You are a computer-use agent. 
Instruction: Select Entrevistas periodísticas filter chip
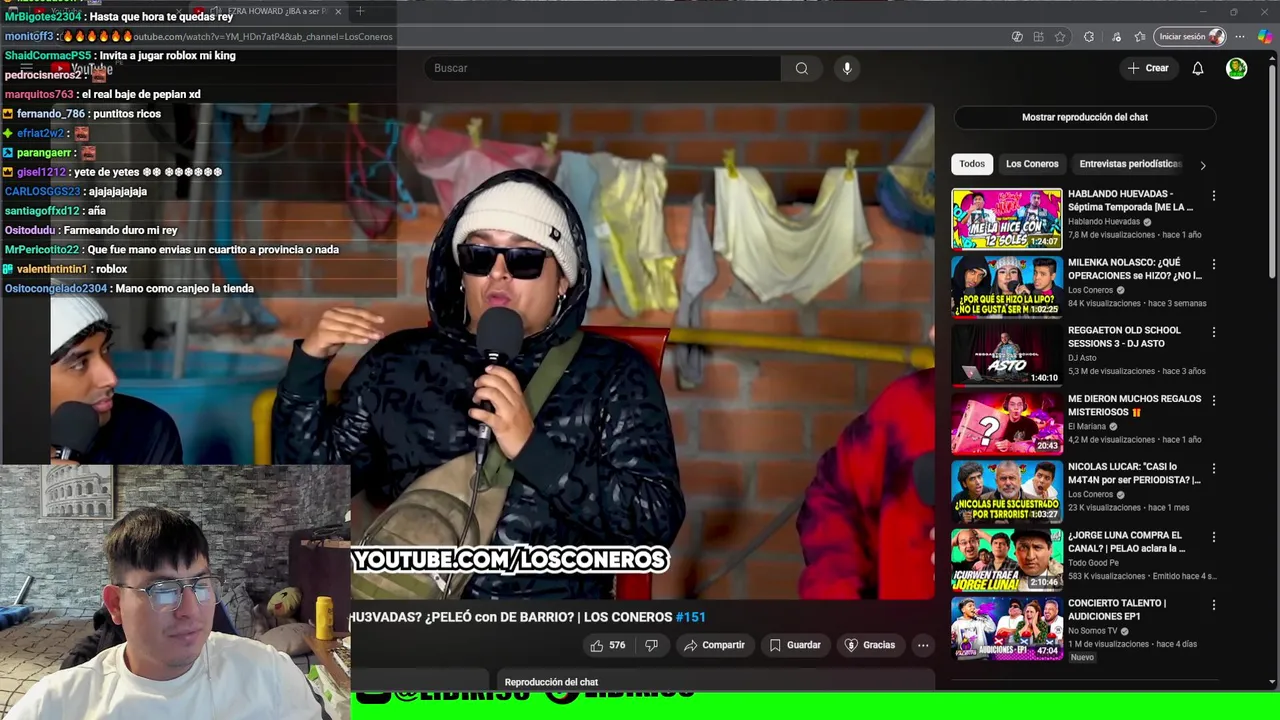(1130, 164)
